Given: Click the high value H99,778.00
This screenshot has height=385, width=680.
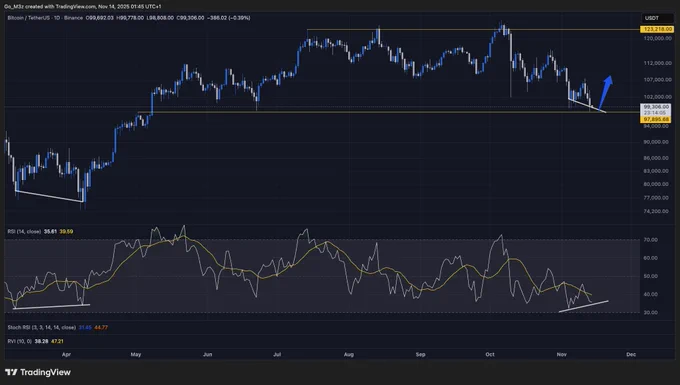Looking at the screenshot, I should 130,18.
